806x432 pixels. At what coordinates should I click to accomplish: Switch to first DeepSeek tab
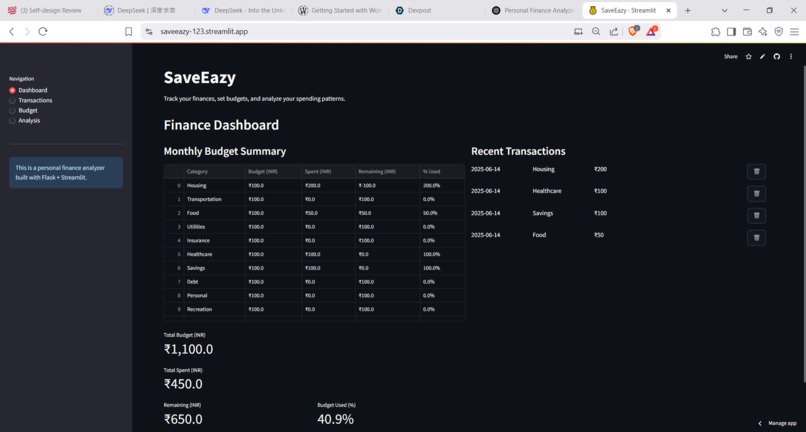tap(145, 10)
